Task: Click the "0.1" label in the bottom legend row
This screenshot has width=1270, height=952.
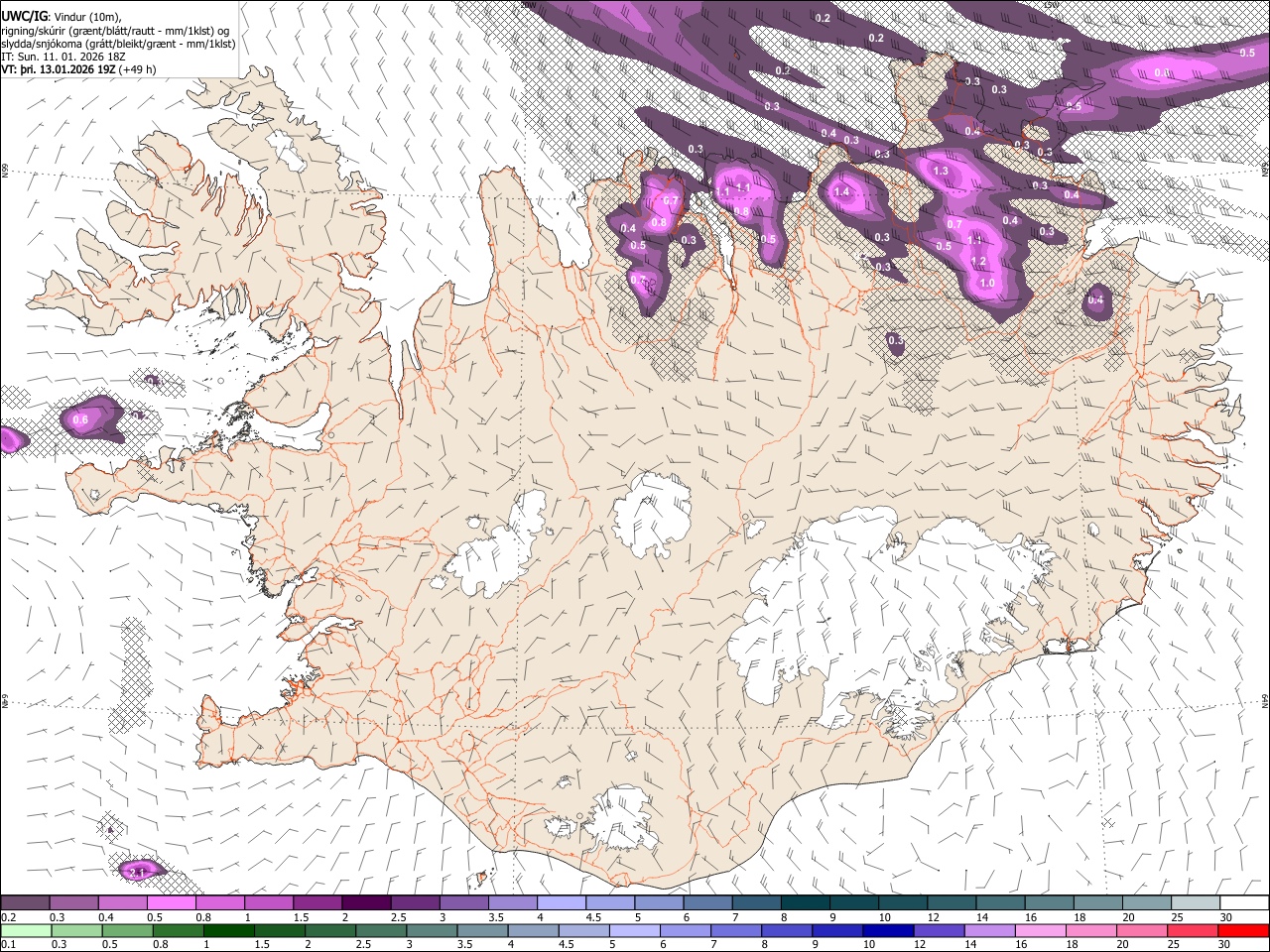Action: [8, 944]
